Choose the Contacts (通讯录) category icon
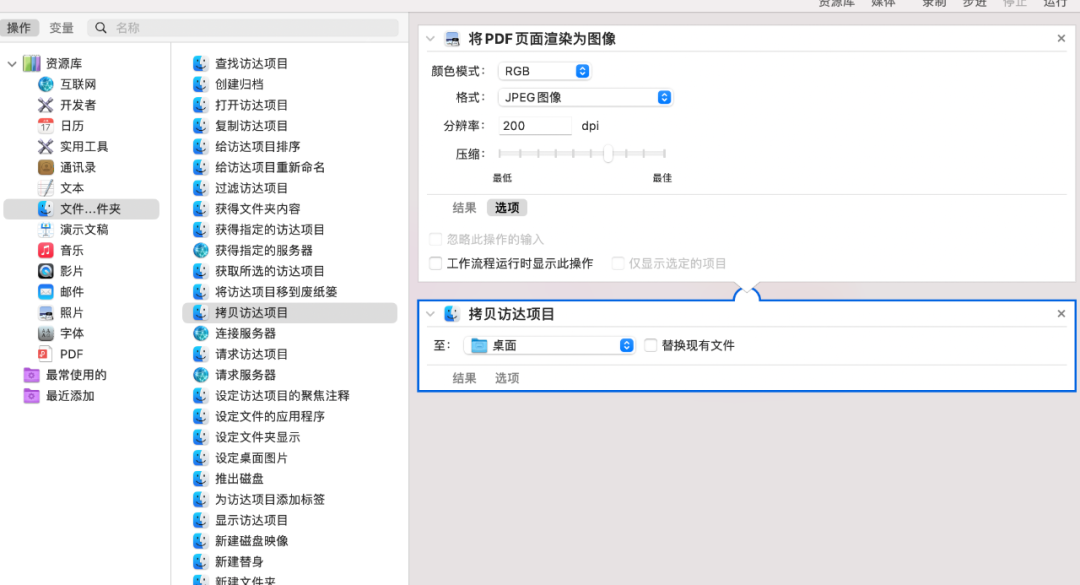The height and width of the screenshot is (585, 1080). click(45, 167)
